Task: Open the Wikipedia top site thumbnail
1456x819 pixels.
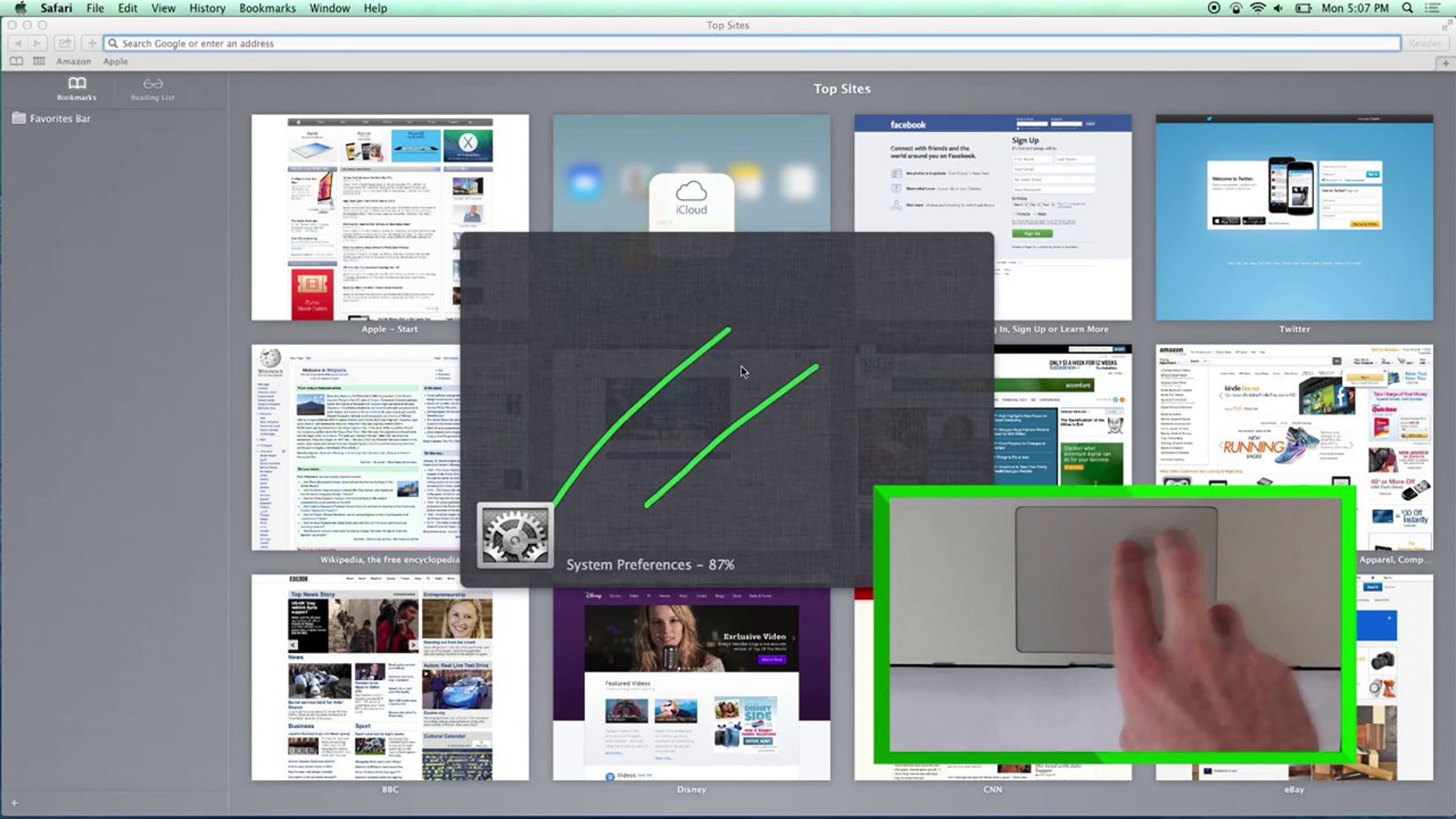Action: coord(356,448)
